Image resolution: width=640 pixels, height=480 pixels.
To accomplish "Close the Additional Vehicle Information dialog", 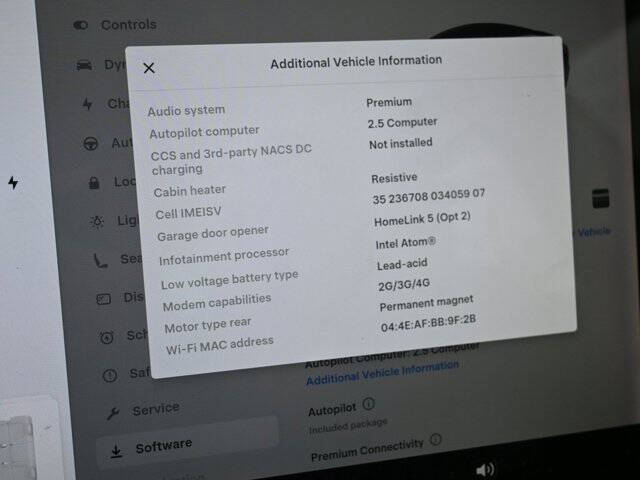I will click(149, 68).
